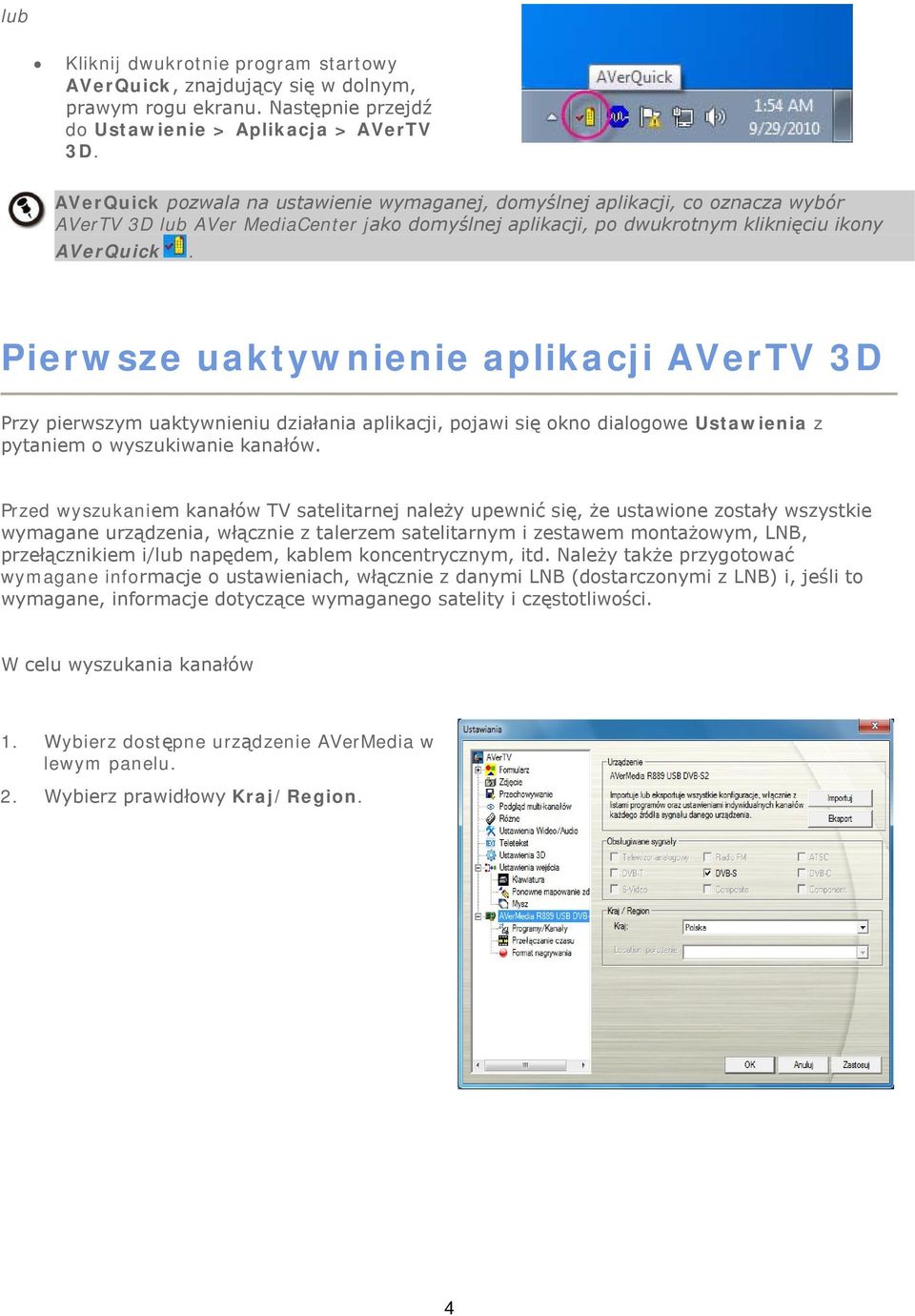Click the Eksport button
915x1316 pixels.
click(x=840, y=818)
